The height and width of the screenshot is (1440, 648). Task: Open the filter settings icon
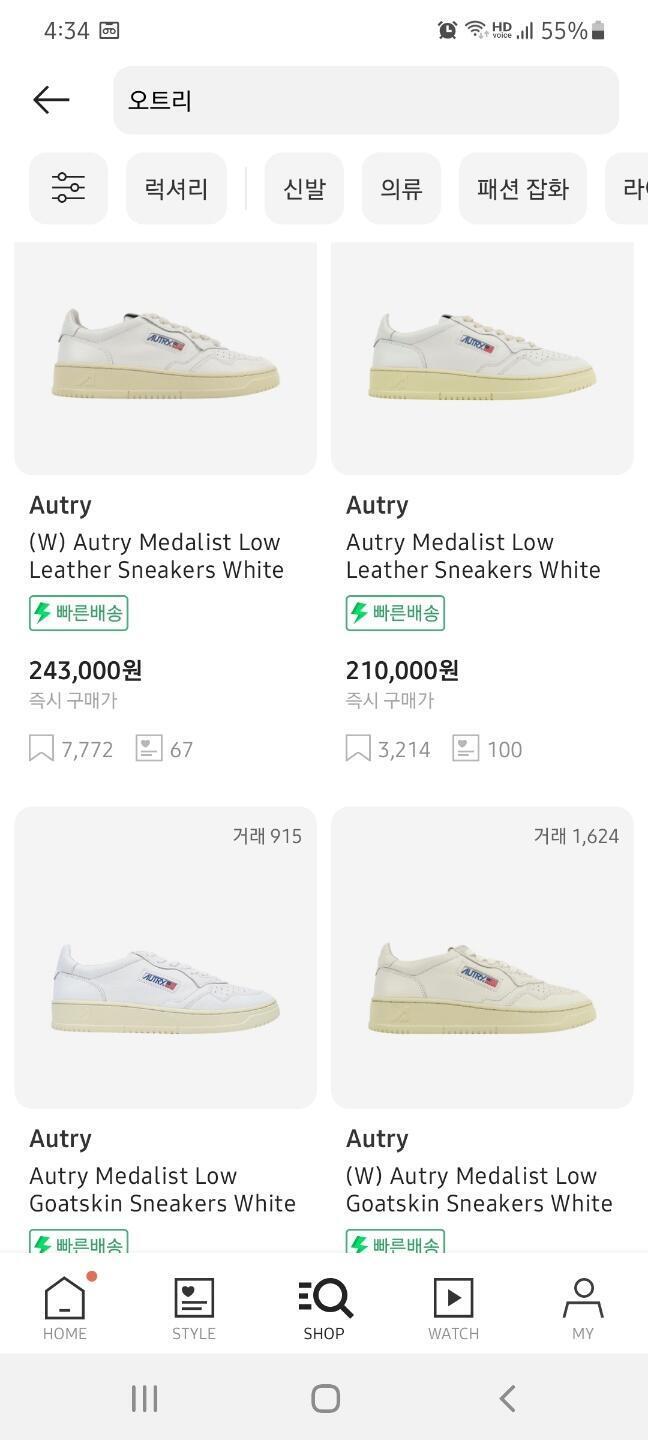[68, 188]
